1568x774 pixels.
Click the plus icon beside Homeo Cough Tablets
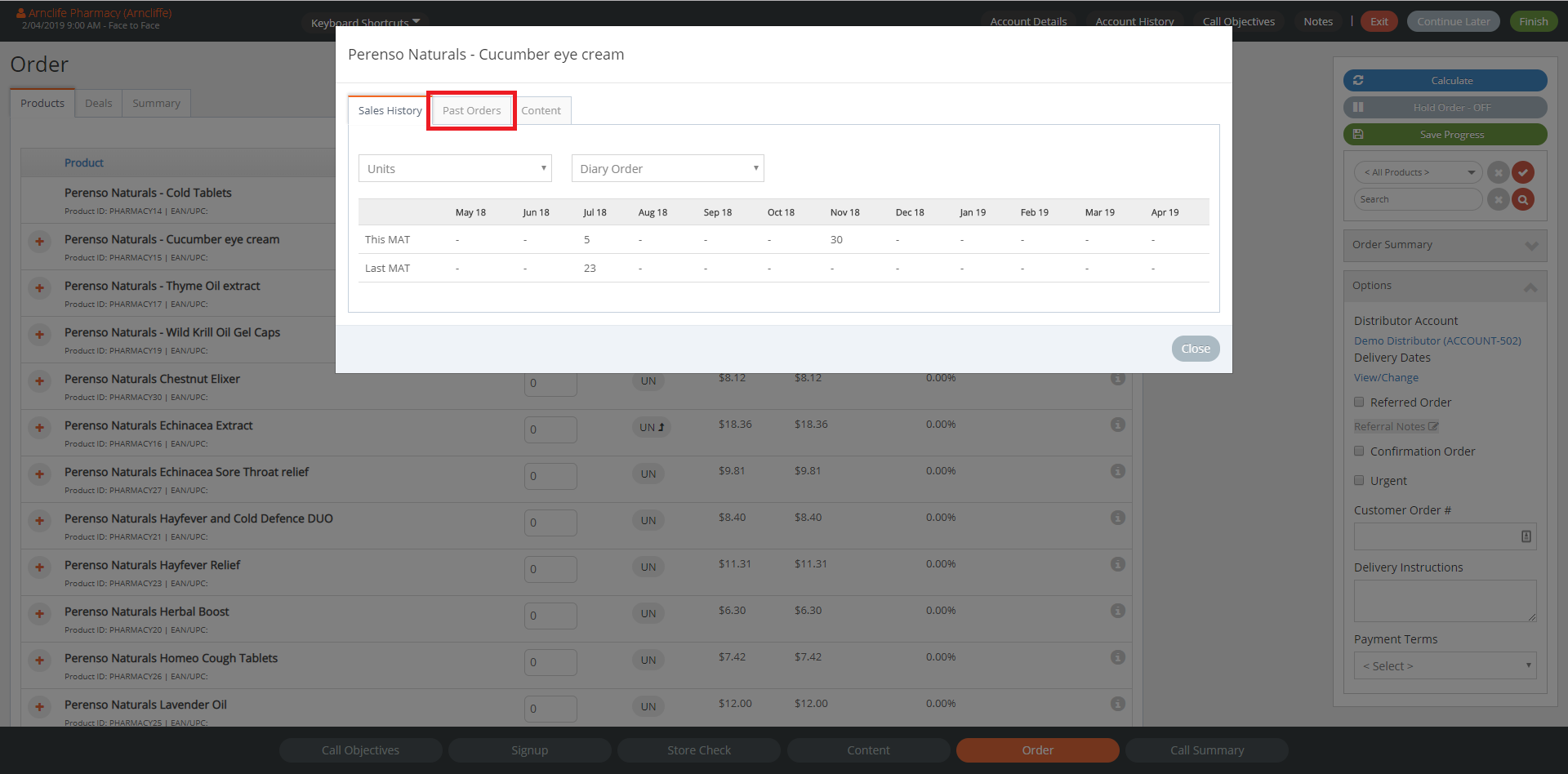39,661
